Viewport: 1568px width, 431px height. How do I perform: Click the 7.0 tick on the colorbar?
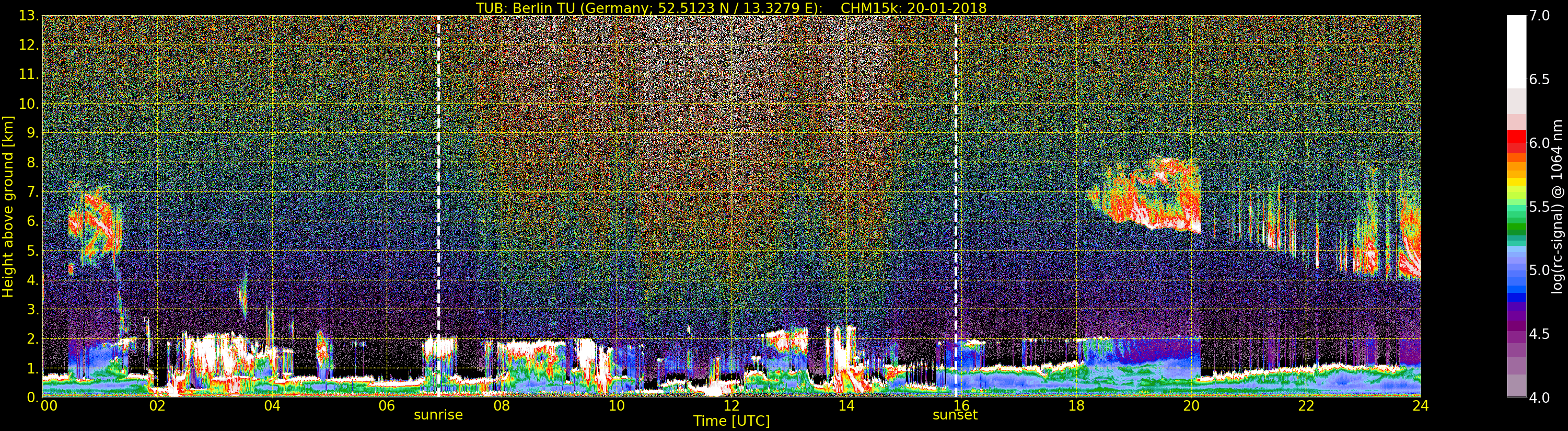pyautogui.click(x=1539, y=16)
